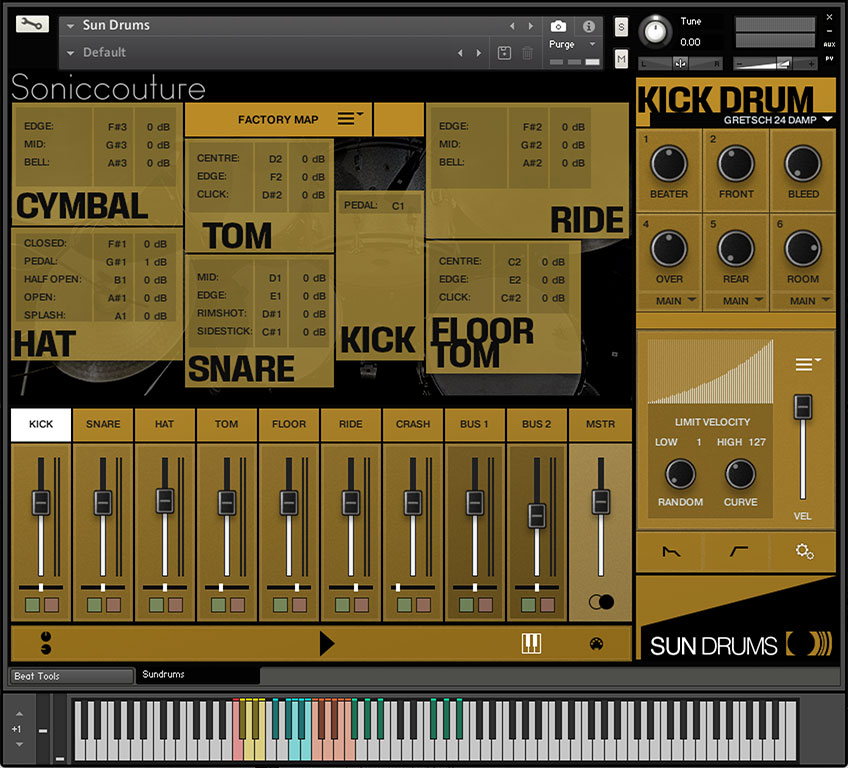
Task: Select the SNARE drum pad
Action: click(x=259, y=321)
